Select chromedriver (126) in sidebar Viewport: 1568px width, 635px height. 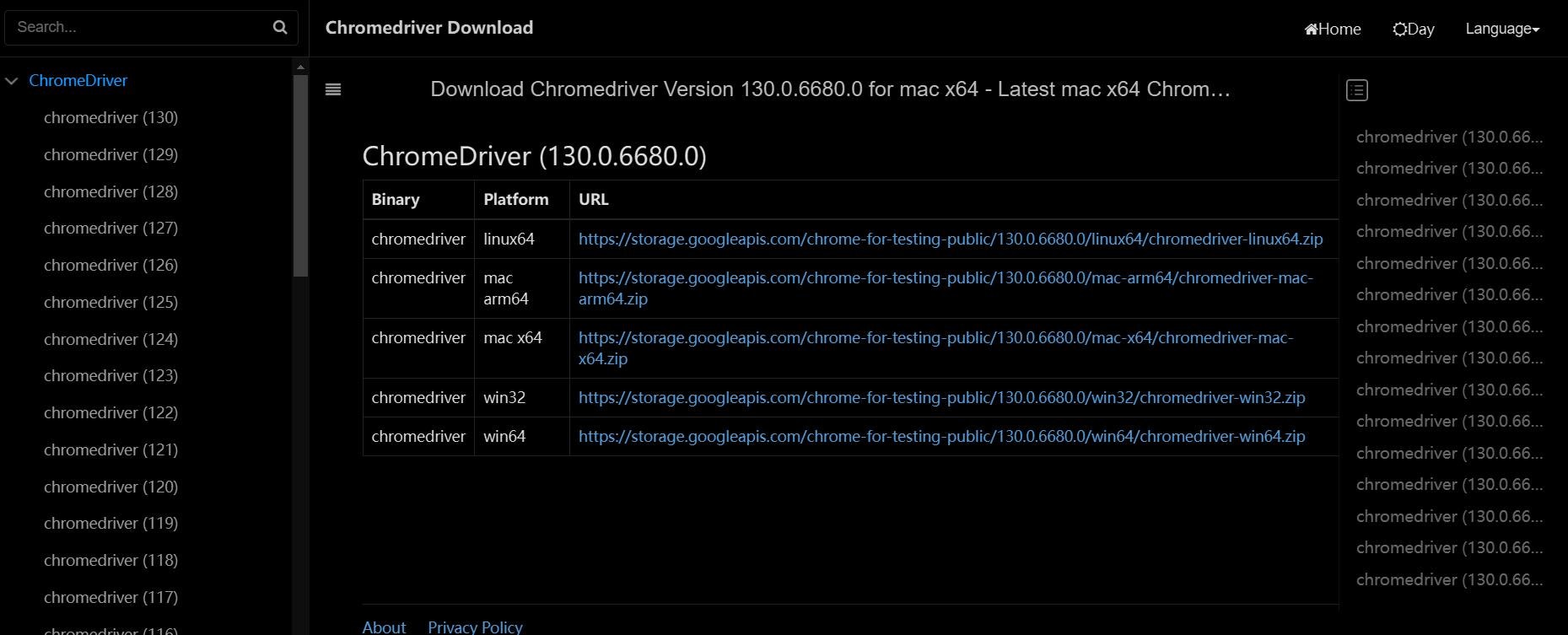[x=110, y=265]
